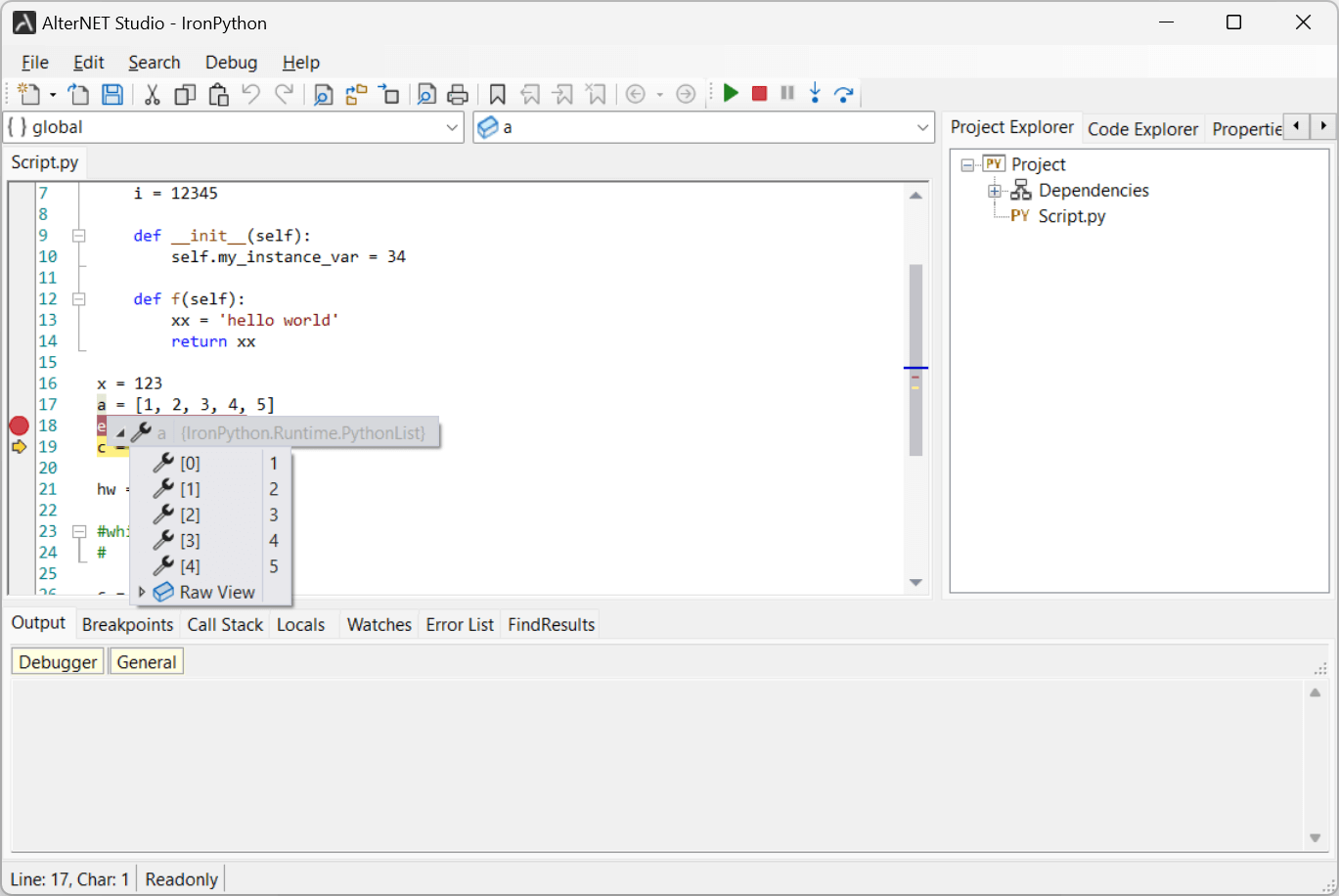Image resolution: width=1339 pixels, height=896 pixels.
Task: Click the Undo toolbar icon
Action: pos(251,94)
